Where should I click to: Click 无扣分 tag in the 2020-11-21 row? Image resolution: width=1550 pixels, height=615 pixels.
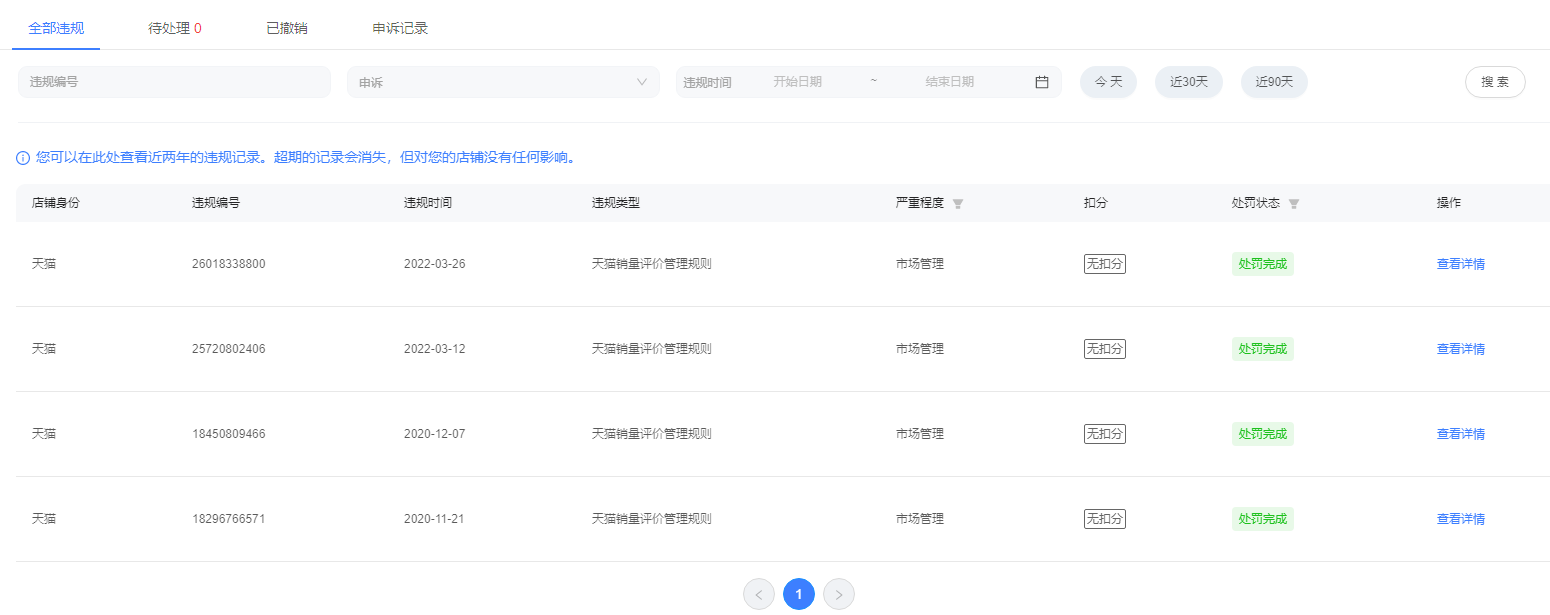click(x=1105, y=519)
